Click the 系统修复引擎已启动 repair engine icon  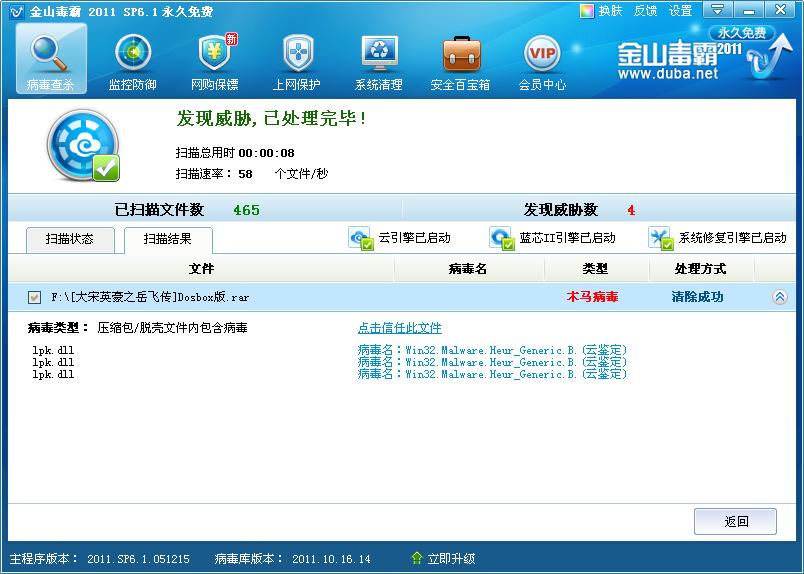(x=660, y=238)
